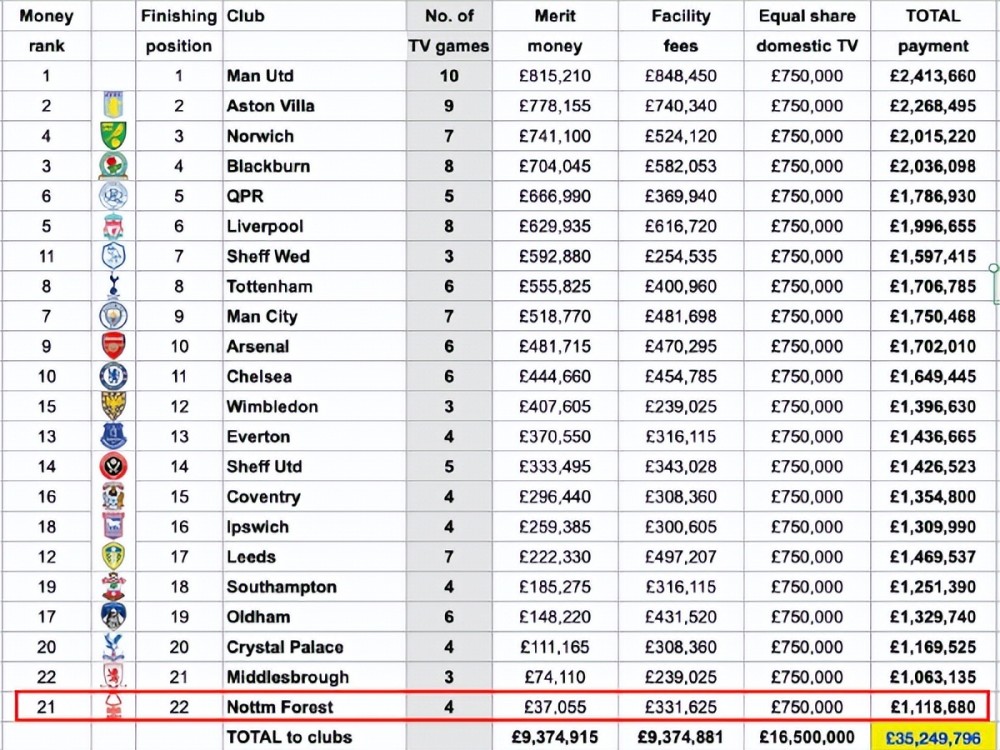Viewport: 1000px width, 750px height.
Task: Click the Facility fees column header
Action: [x=680, y=31]
